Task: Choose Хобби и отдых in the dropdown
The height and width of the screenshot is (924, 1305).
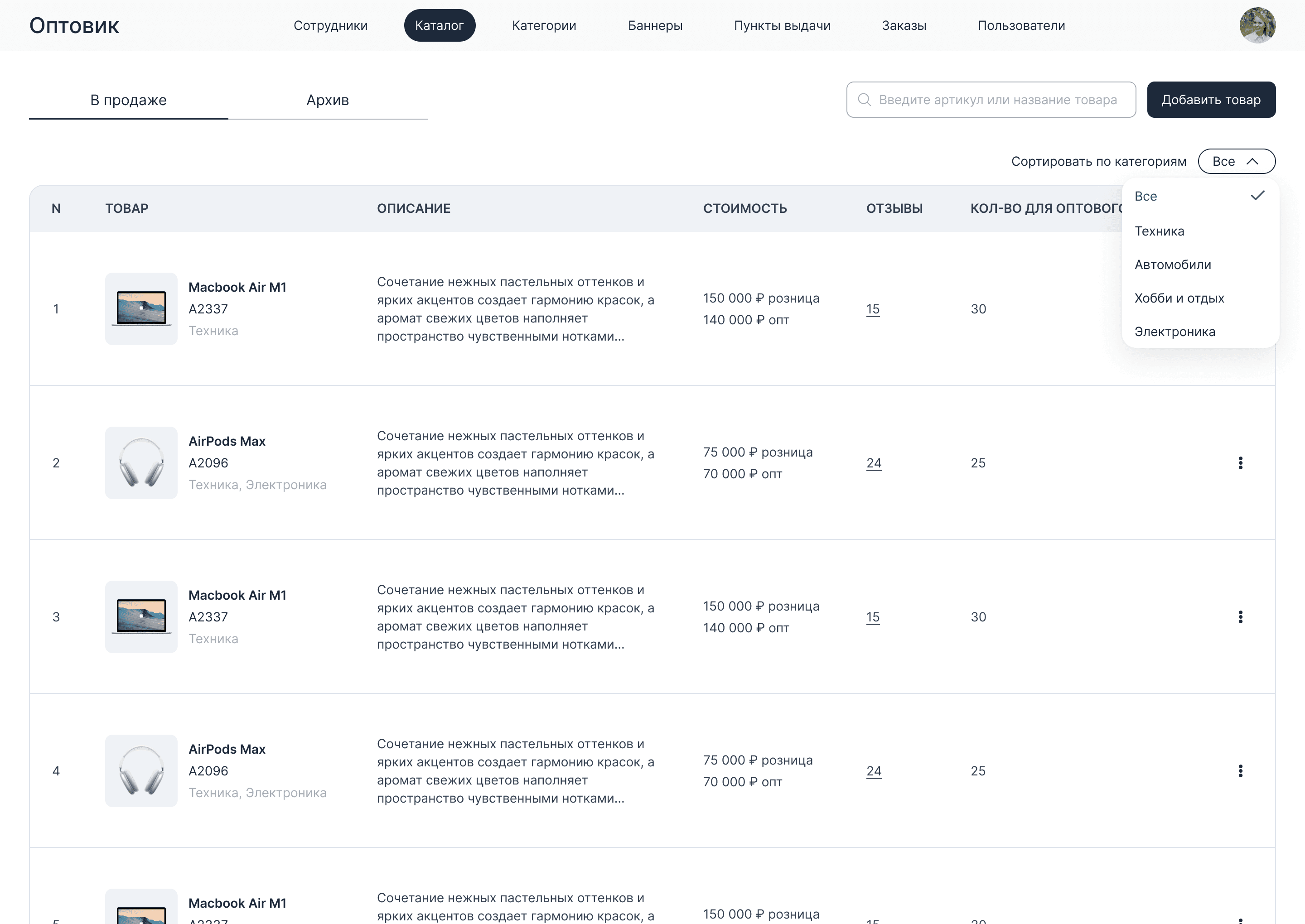Action: [x=1200, y=298]
